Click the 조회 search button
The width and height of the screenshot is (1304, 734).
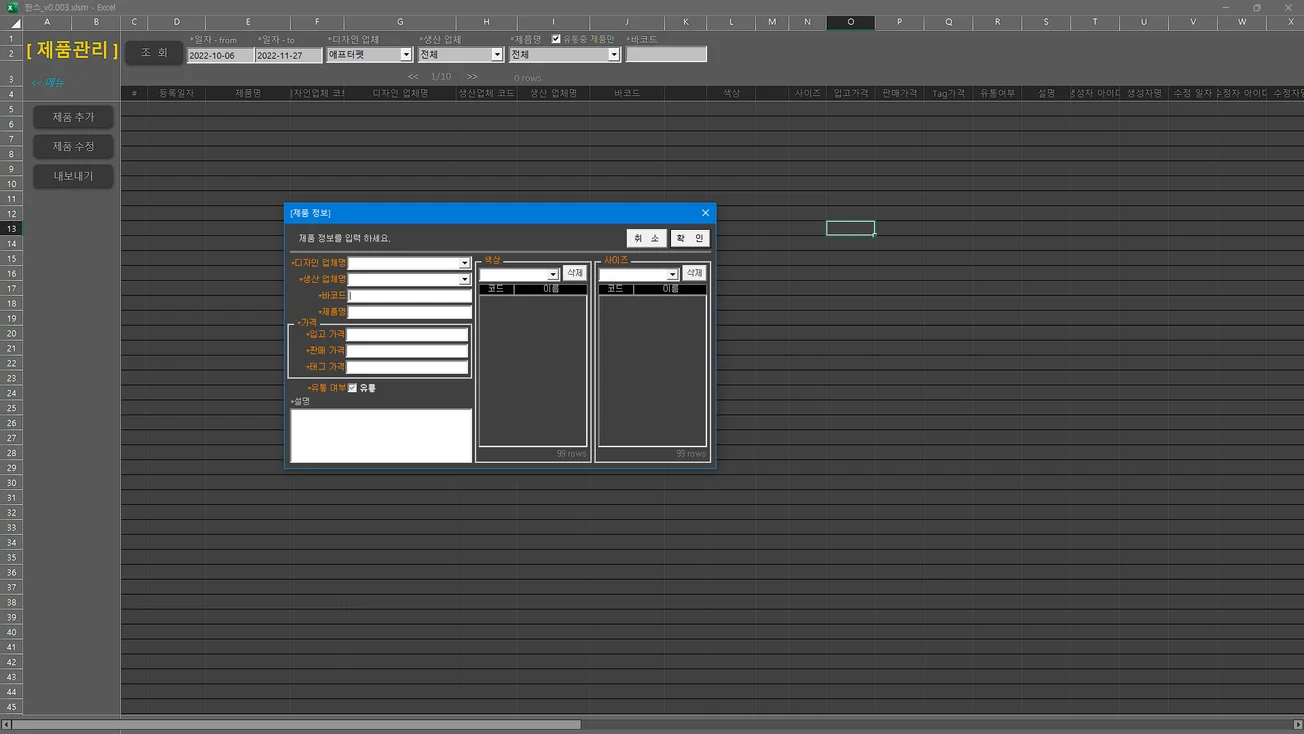tap(154, 53)
